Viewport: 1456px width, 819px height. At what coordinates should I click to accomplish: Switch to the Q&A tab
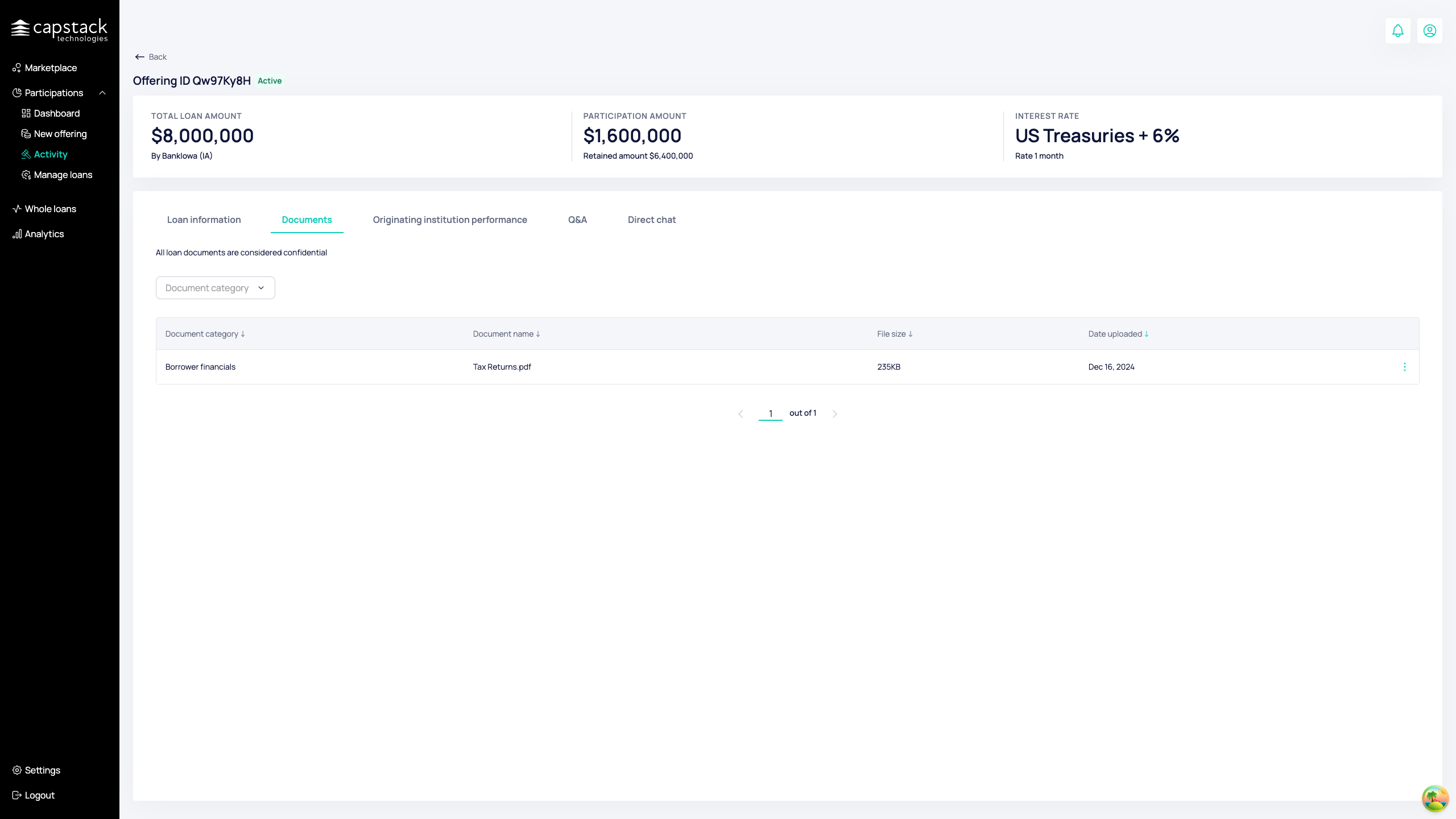click(x=577, y=220)
